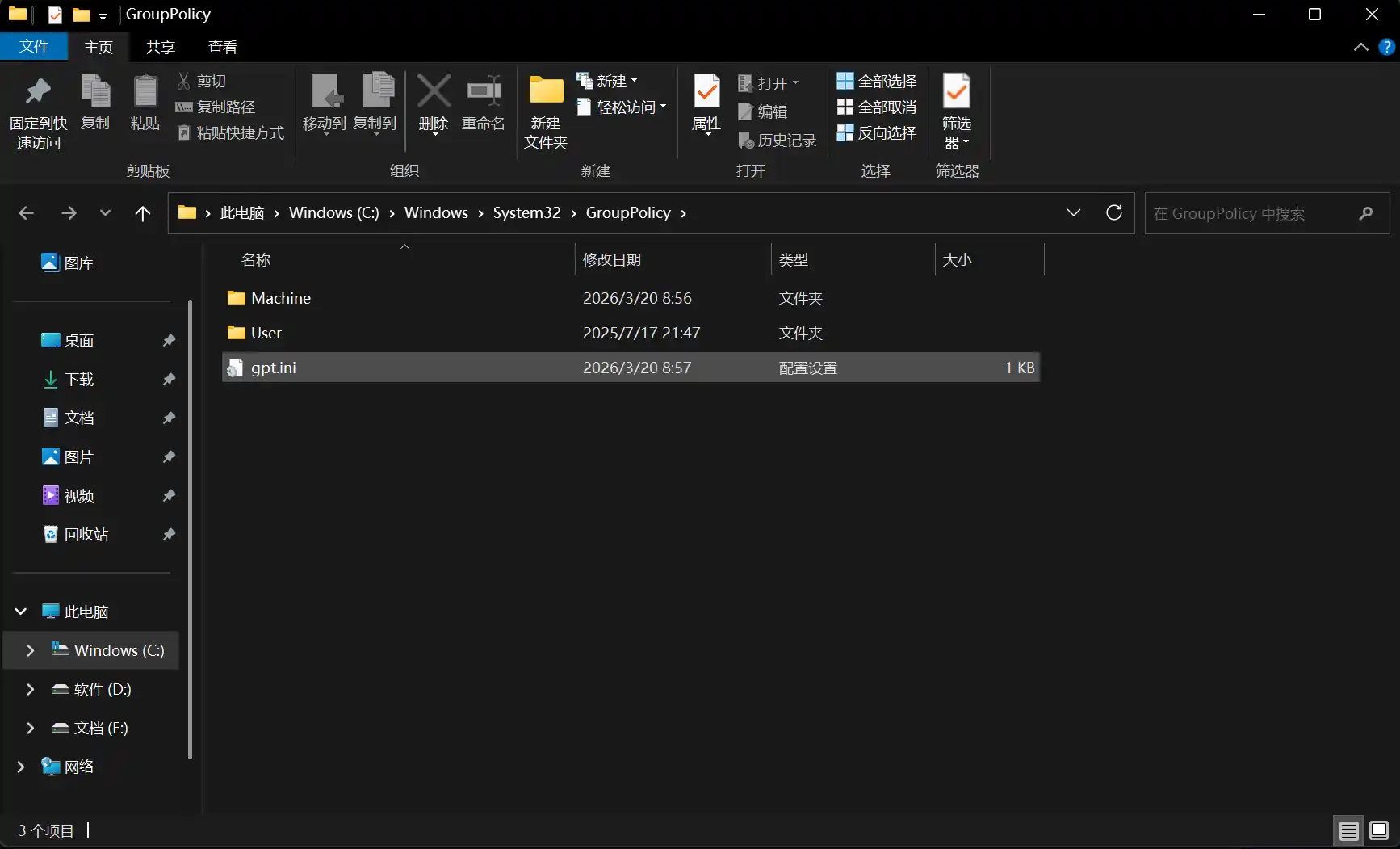Switch to the details view toggle

click(x=1348, y=830)
